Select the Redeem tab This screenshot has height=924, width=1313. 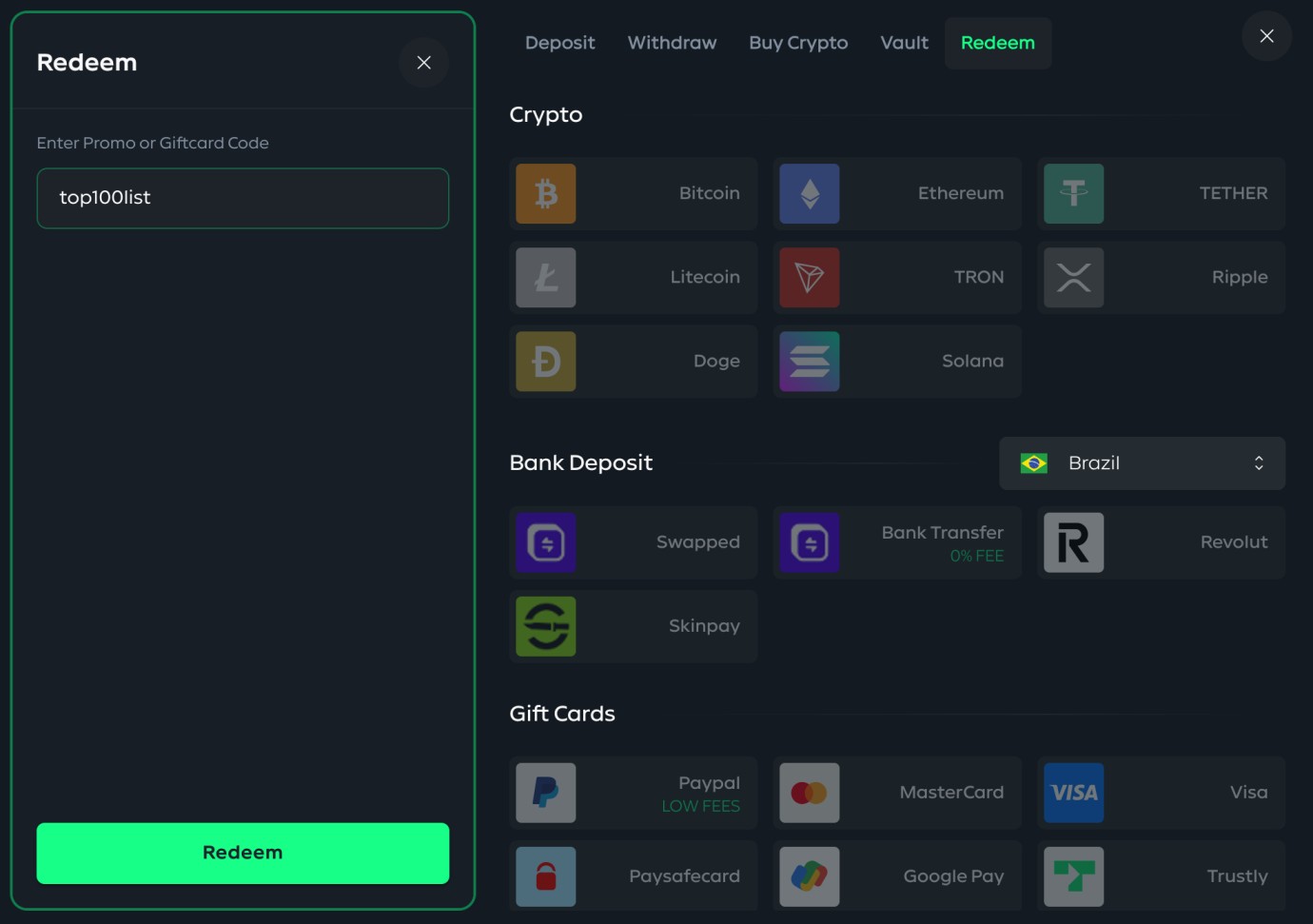[998, 43]
